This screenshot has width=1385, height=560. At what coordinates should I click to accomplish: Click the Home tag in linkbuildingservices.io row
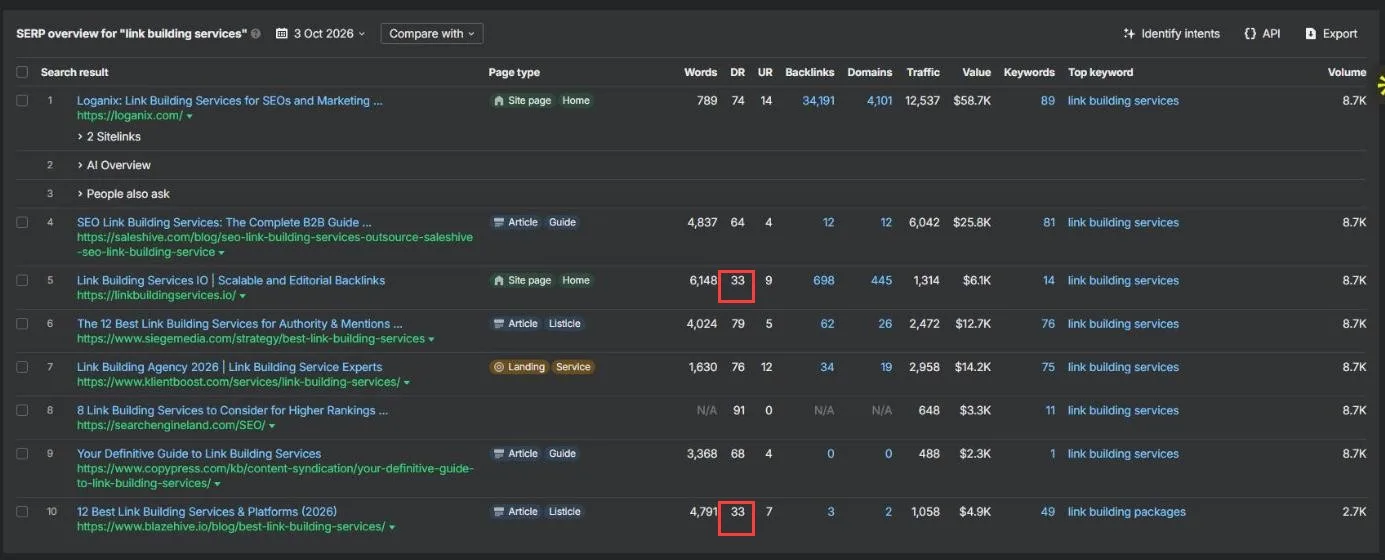pyautogui.click(x=576, y=281)
